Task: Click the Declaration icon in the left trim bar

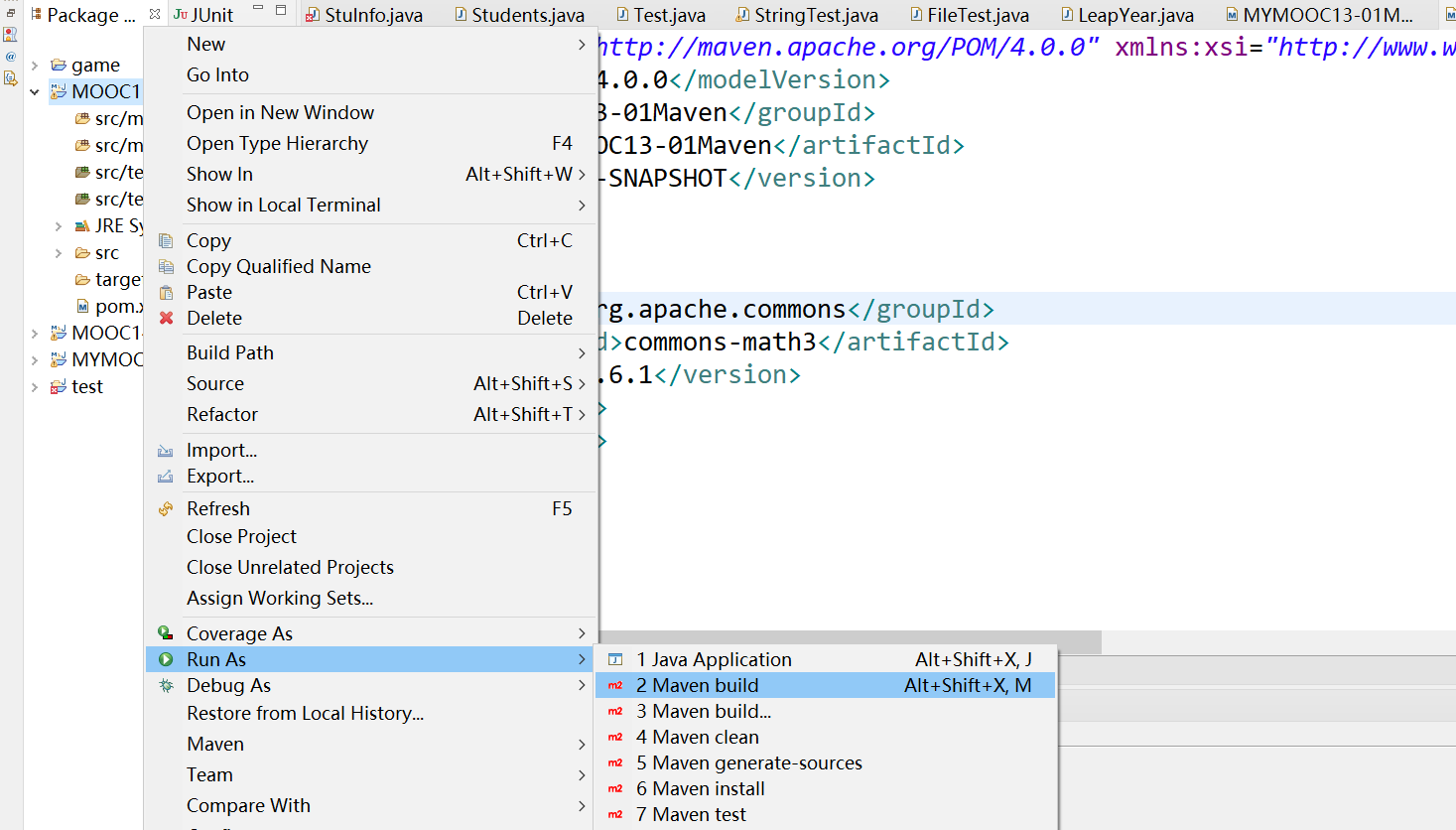Action: (11, 78)
